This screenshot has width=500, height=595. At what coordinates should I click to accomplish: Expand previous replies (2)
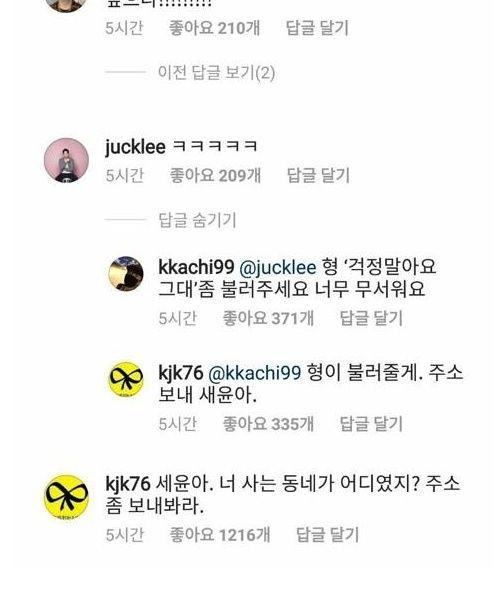pyautogui.click(x=216, y=72)
